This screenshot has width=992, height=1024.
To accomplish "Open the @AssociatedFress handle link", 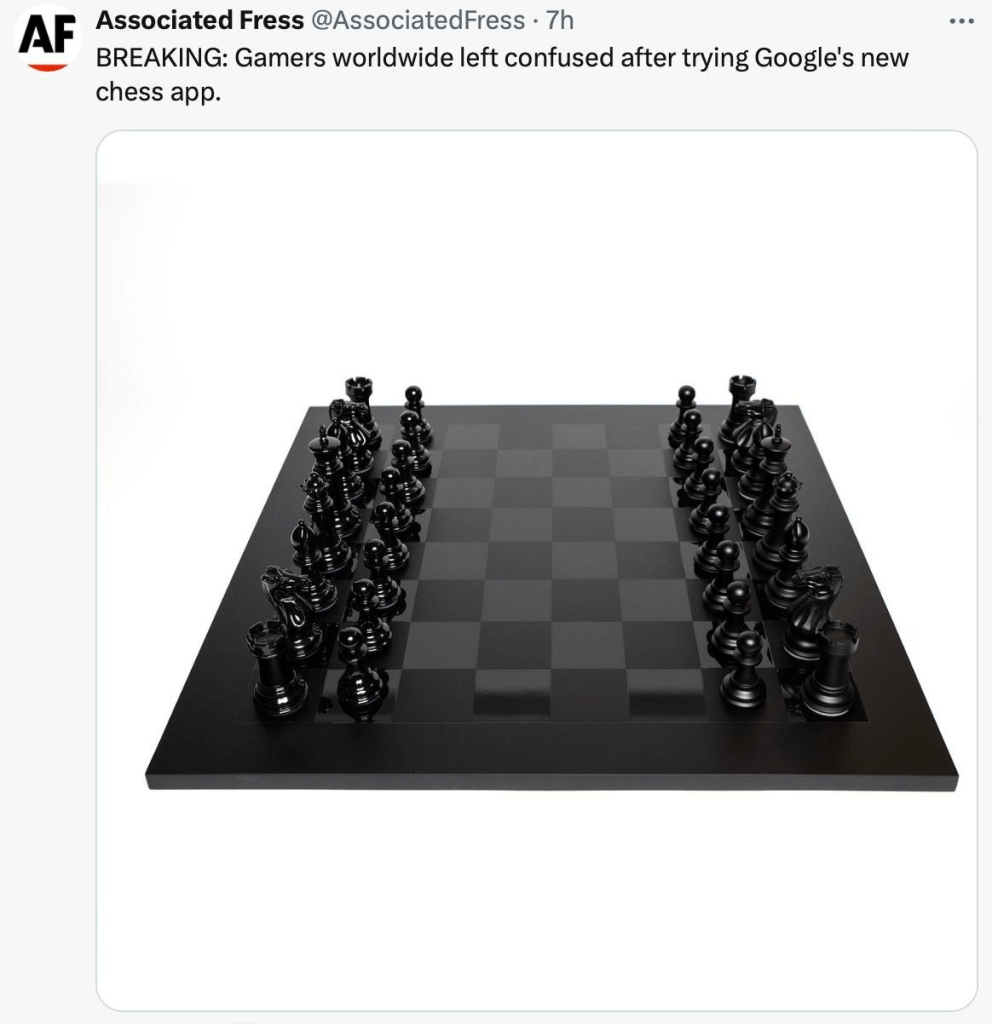I will (x=417, y=20).
